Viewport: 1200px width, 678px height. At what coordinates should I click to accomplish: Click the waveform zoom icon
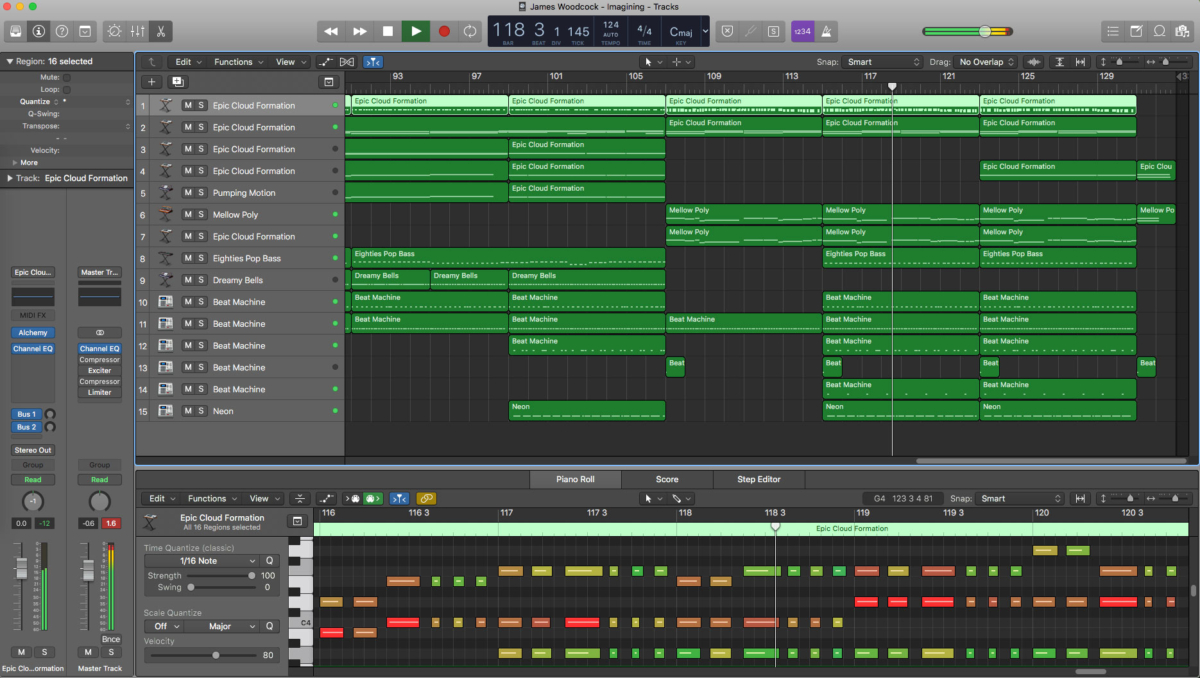(1035, 62)
